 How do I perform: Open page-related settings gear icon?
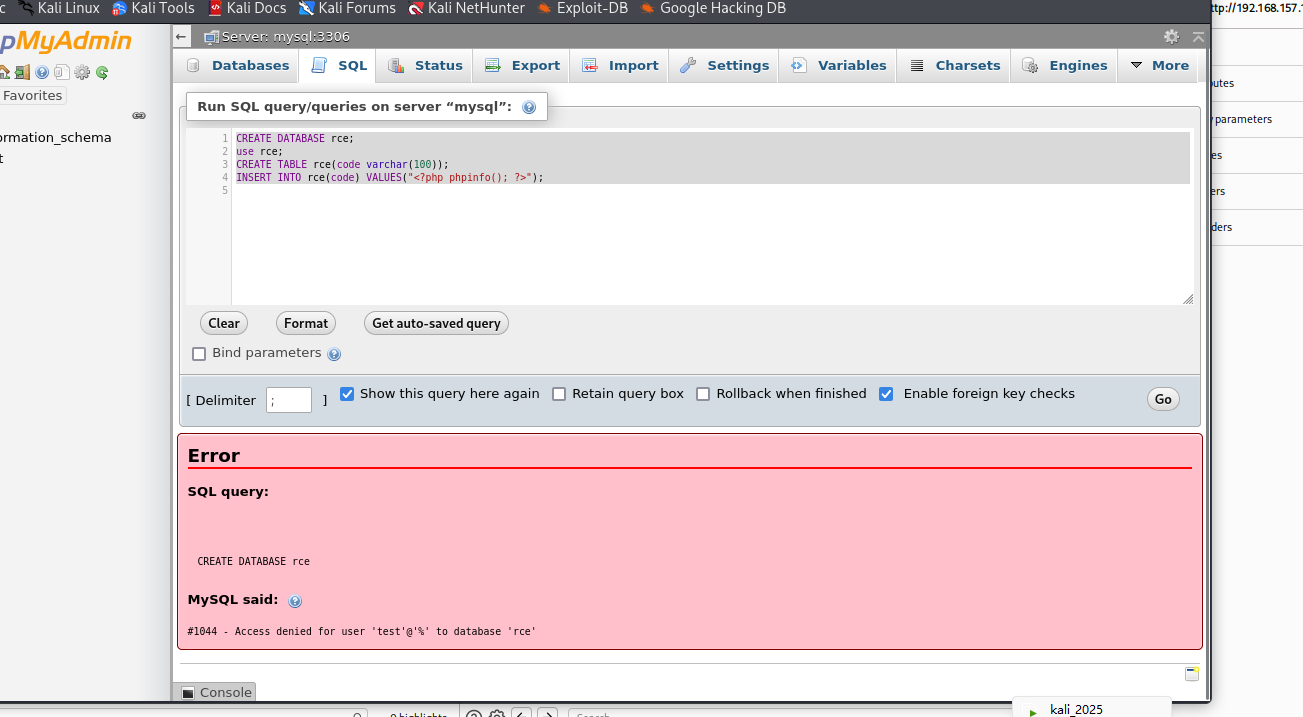(x=1171, y=37)
